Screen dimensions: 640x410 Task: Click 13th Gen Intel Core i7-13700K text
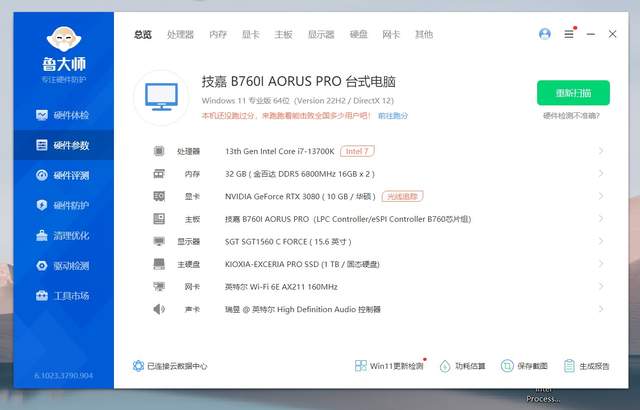tap(280, 151)
